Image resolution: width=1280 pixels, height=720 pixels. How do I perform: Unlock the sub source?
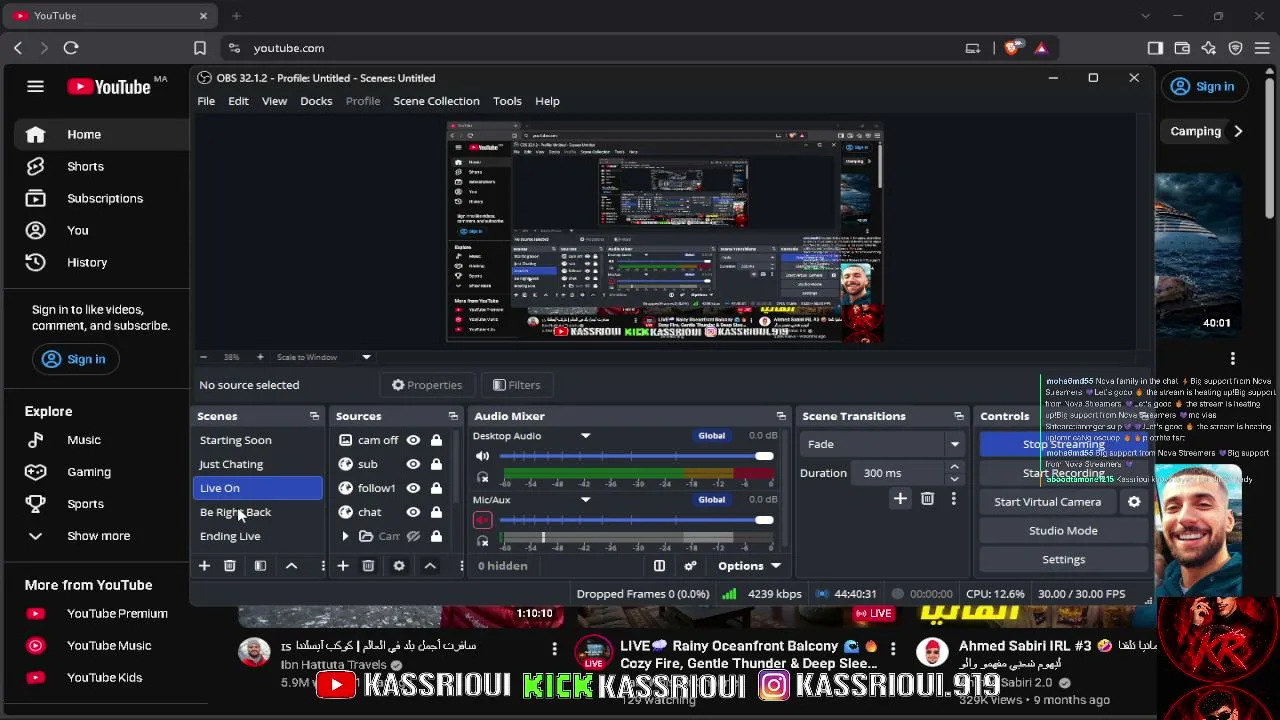tap(436, 464)
